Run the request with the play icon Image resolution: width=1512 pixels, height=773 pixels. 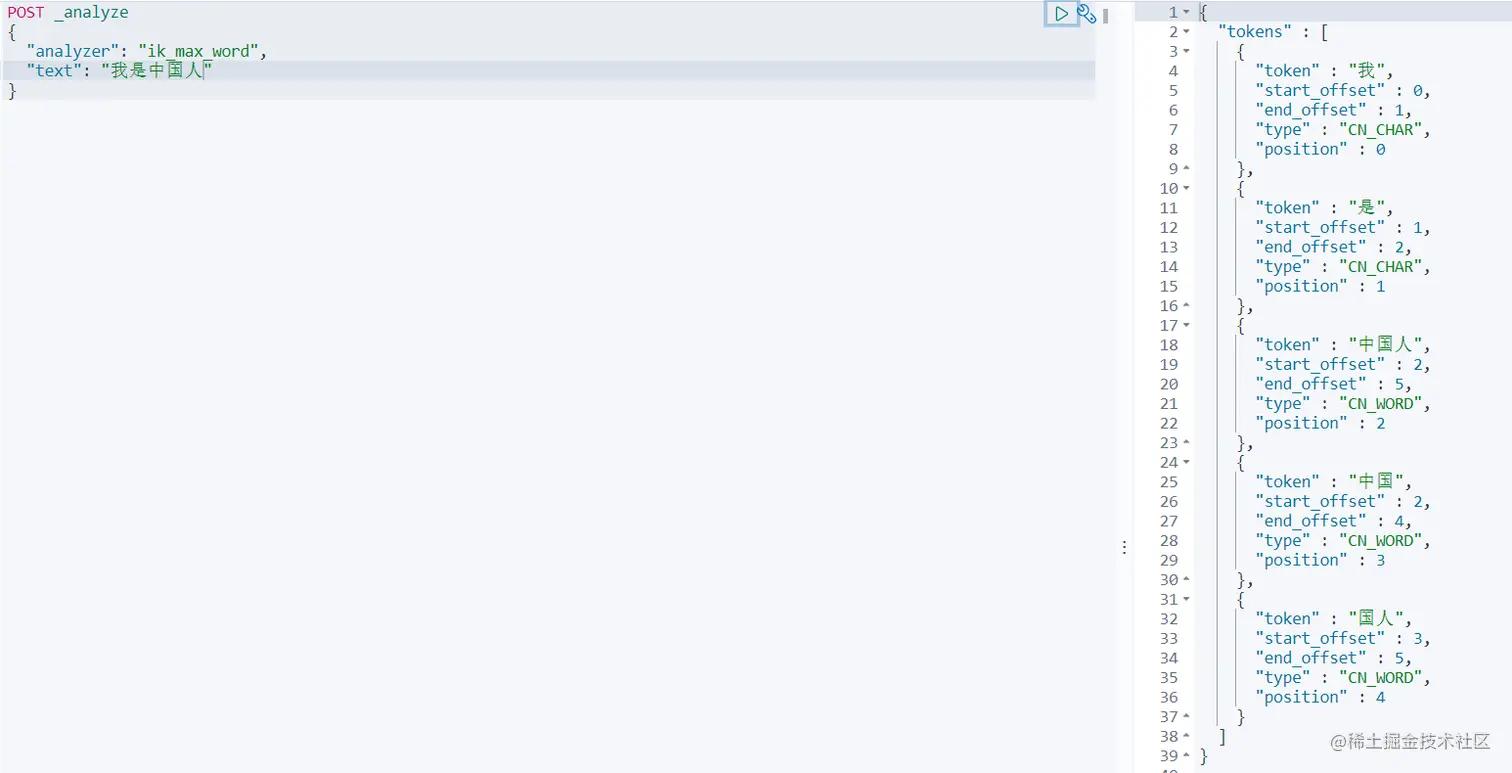[1061, 14]
